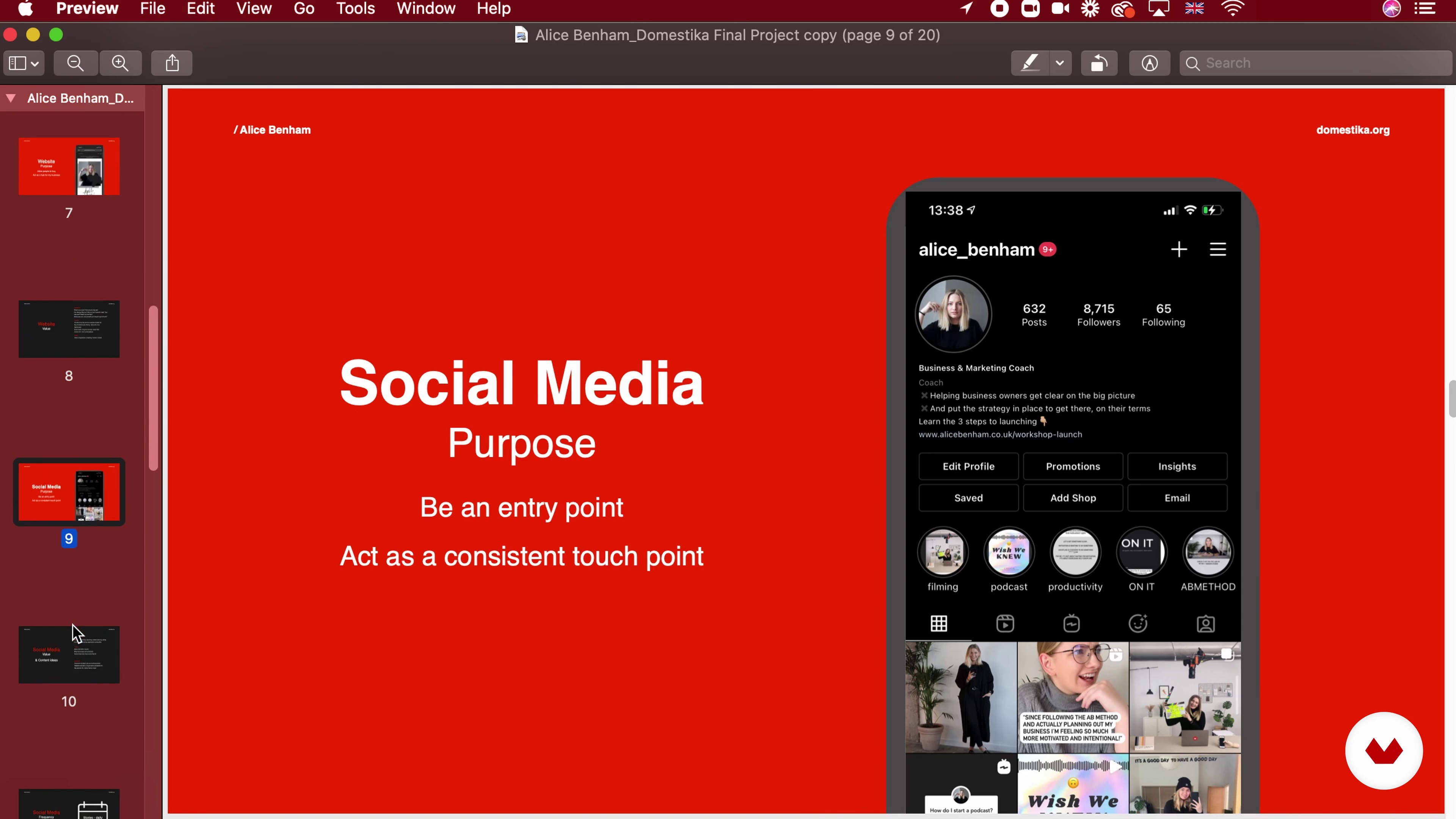This screenshot has height=819, width=1456.
Task: Click the location arrow menu bar icon
Action: pyautogui.click(x=966, y=8)
